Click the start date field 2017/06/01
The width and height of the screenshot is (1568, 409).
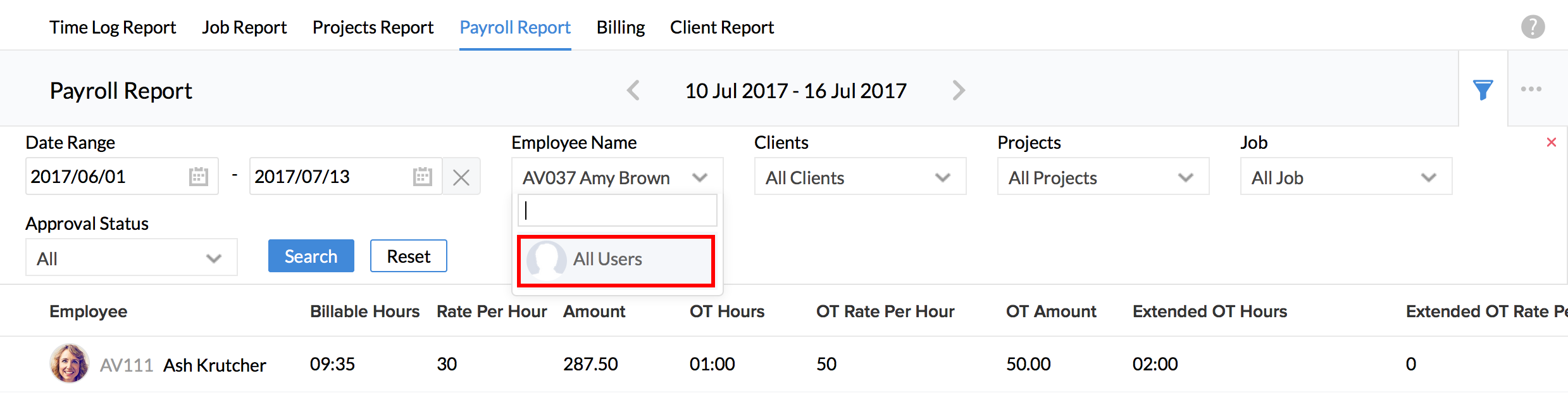(x=121, y=176)
